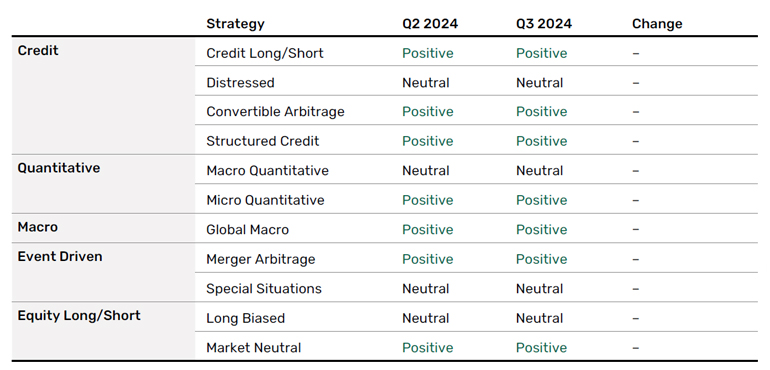Screen dimensions: 770x370
Task: Select the Q2 2024 column header
Action: 430,24
